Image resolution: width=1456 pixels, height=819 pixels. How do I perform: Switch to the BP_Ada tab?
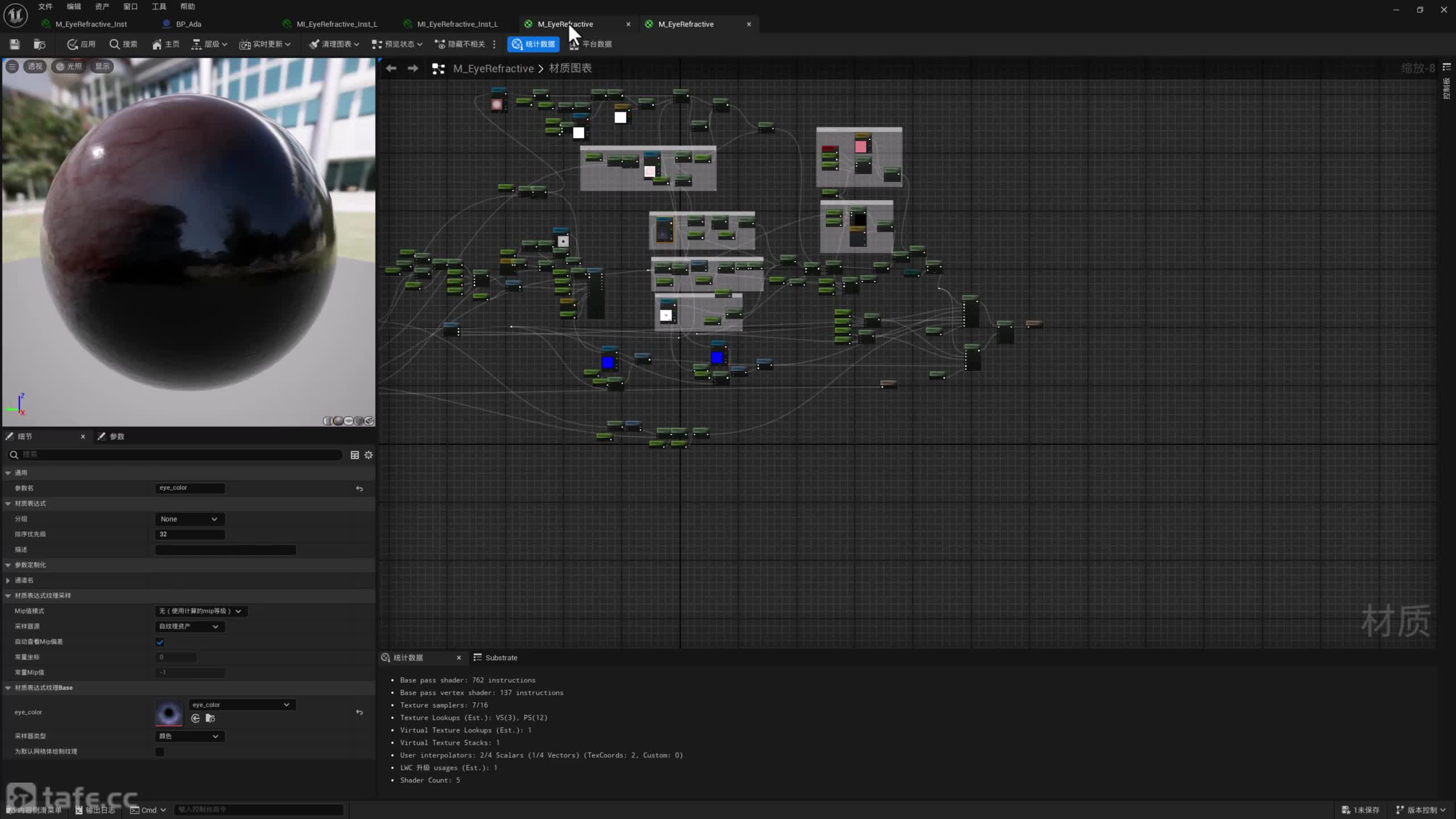188,24
